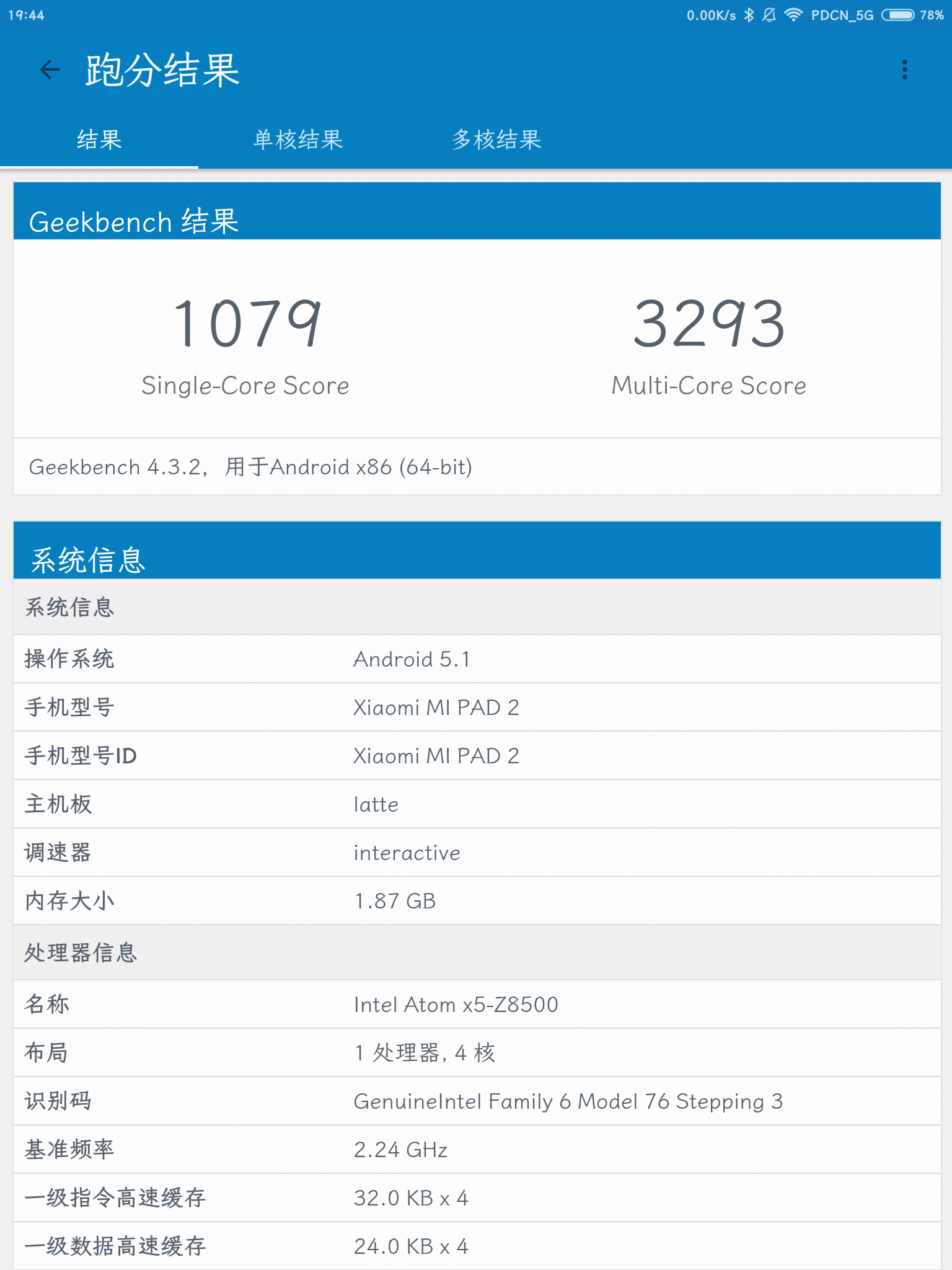
Task: Tap the 基准频率 label
Action: coord(69,1150)
